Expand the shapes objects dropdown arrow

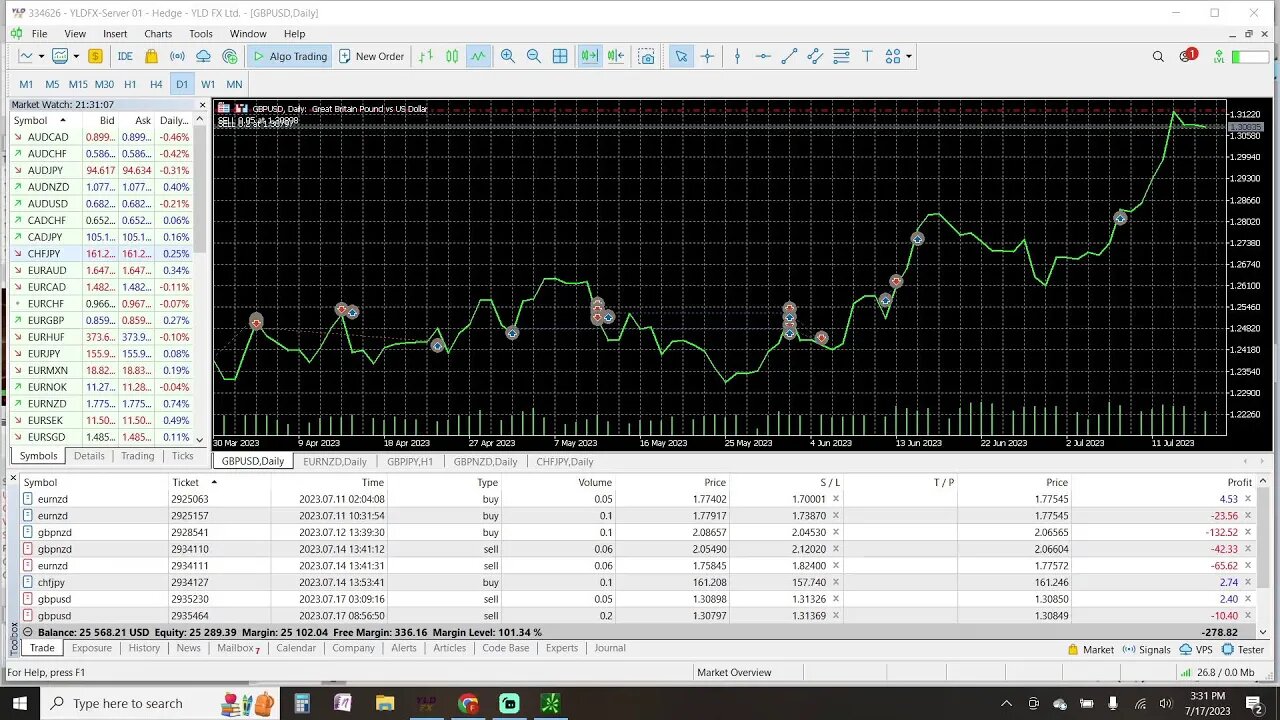pos(909,57)
